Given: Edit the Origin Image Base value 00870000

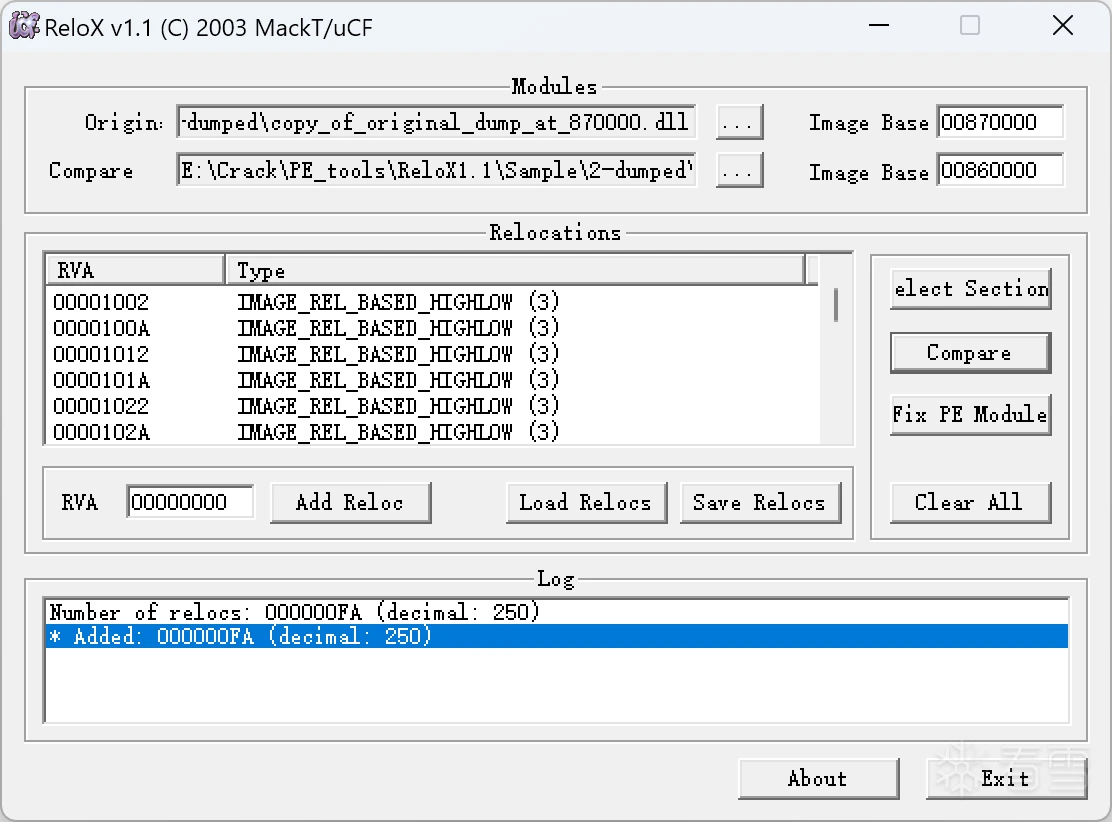Looking at the screenshot, I should tap(999, 123).
